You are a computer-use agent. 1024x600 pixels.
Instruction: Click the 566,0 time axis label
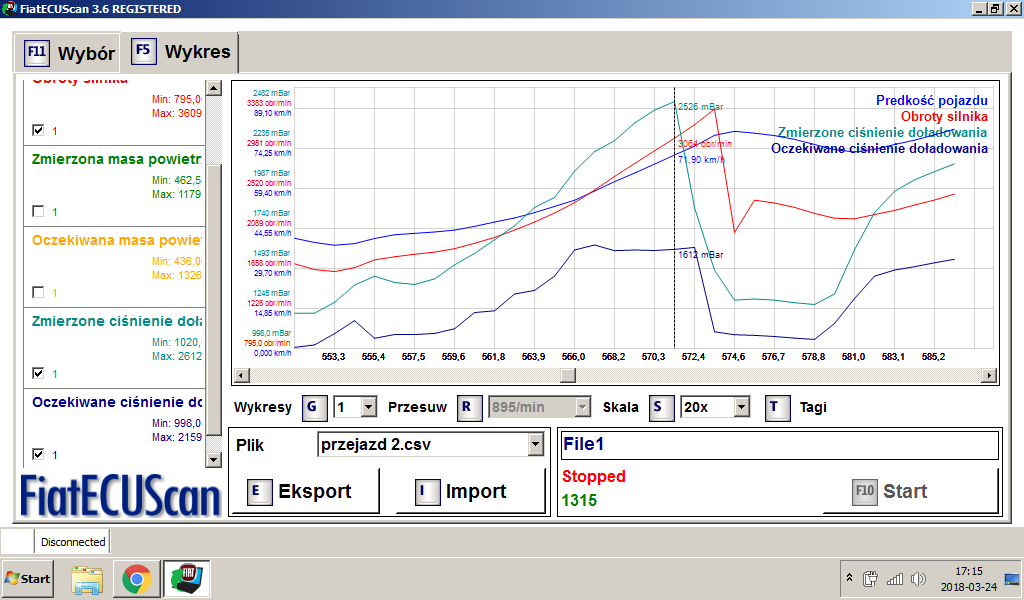(573, 356)
